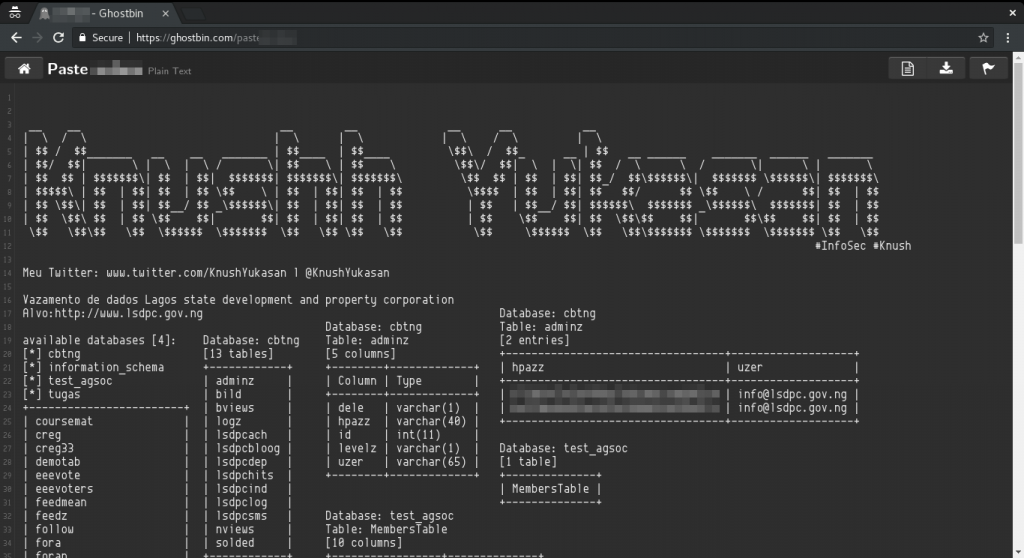
Task: Click the Twitter URL text line
Action: 206,272
